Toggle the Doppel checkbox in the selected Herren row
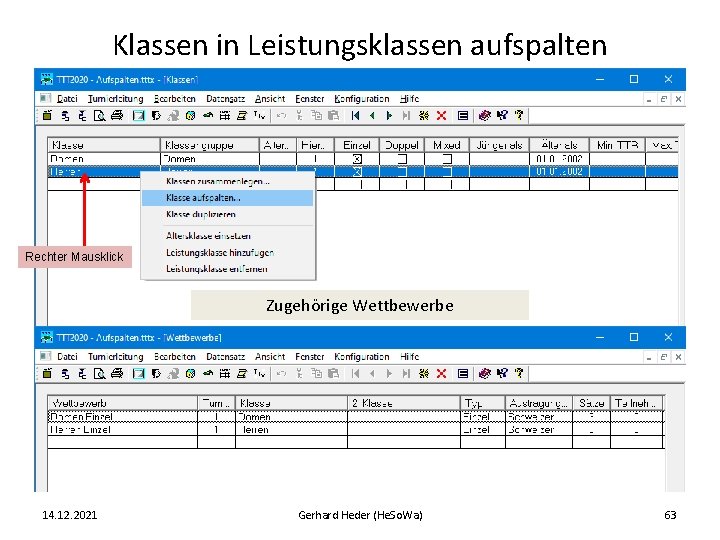 [402, 172]
